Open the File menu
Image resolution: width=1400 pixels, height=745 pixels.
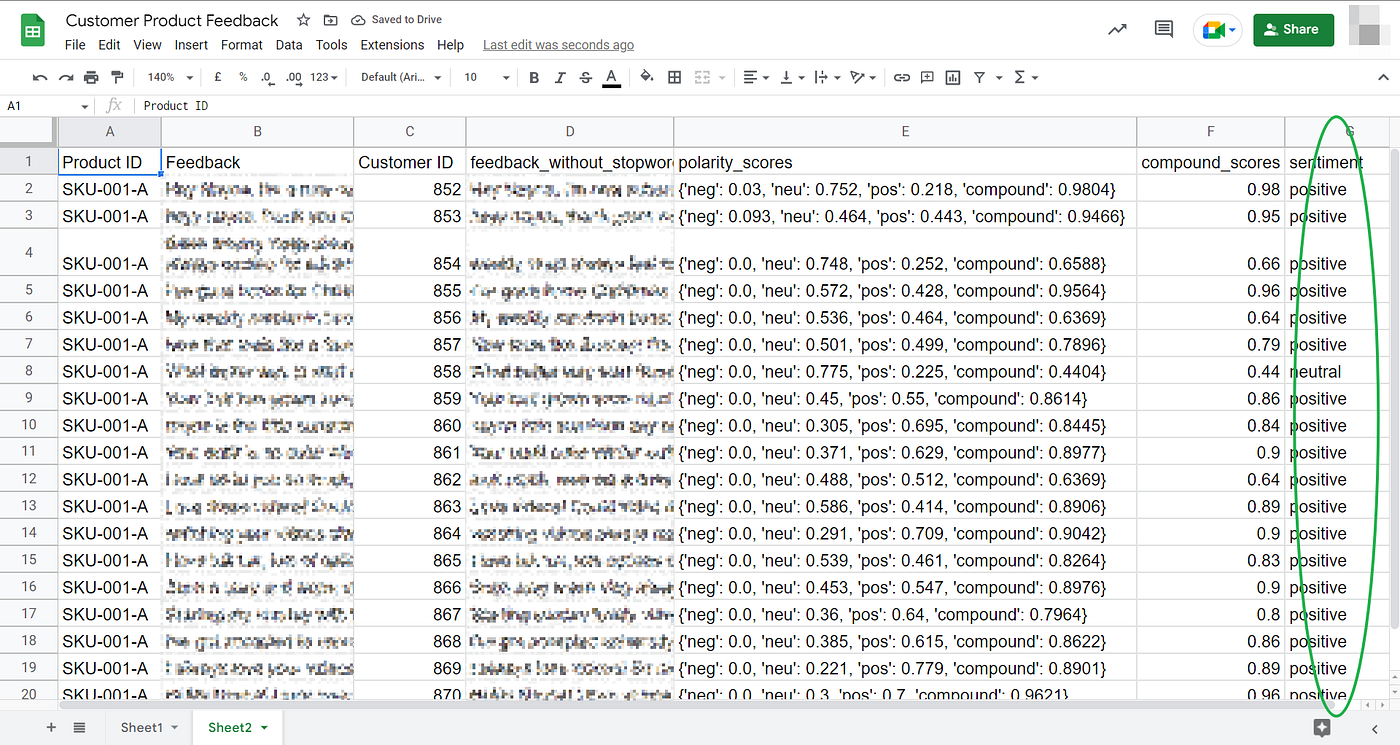[75, 45]
